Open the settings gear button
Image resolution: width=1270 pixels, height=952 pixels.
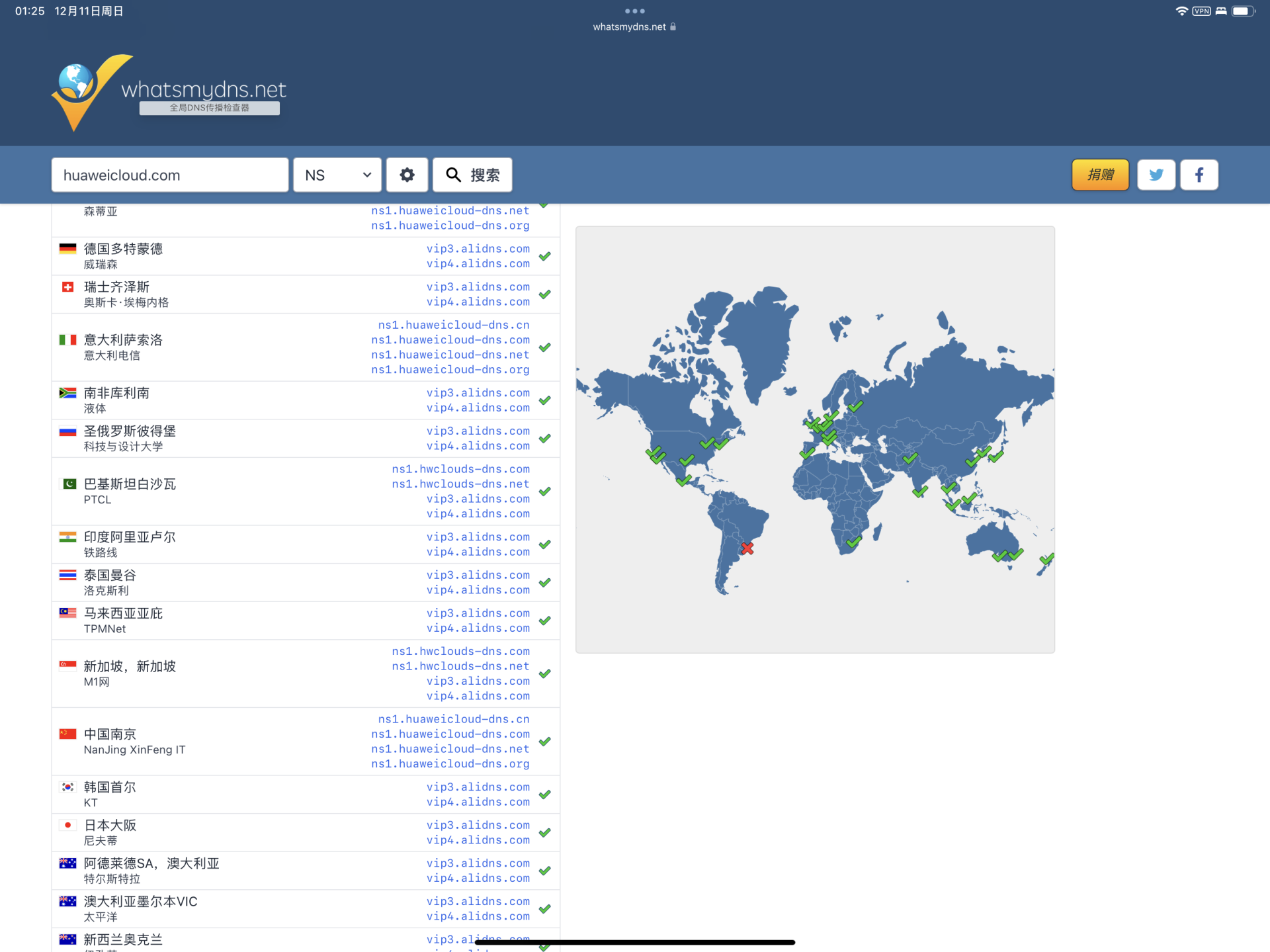[x=407, y=175]
